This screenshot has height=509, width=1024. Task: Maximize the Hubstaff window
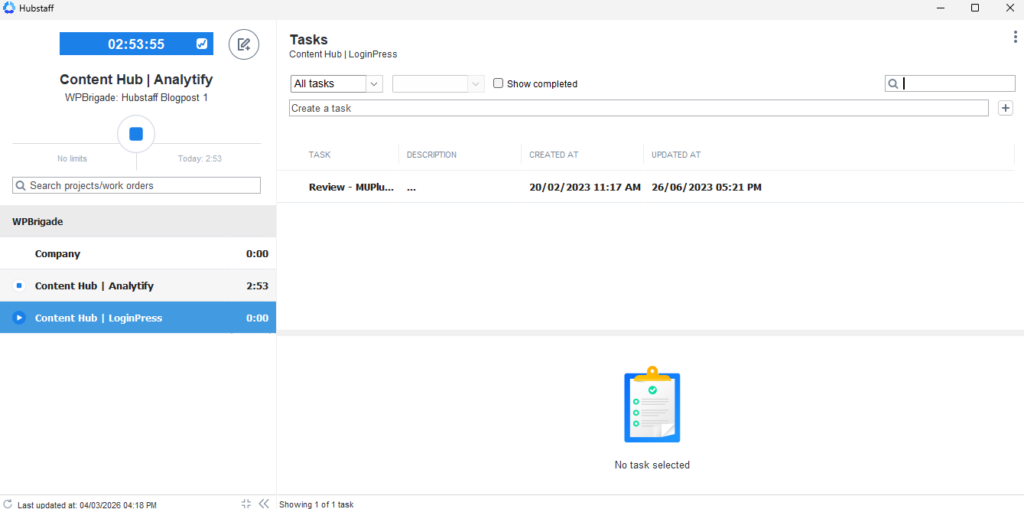[974, 8]
